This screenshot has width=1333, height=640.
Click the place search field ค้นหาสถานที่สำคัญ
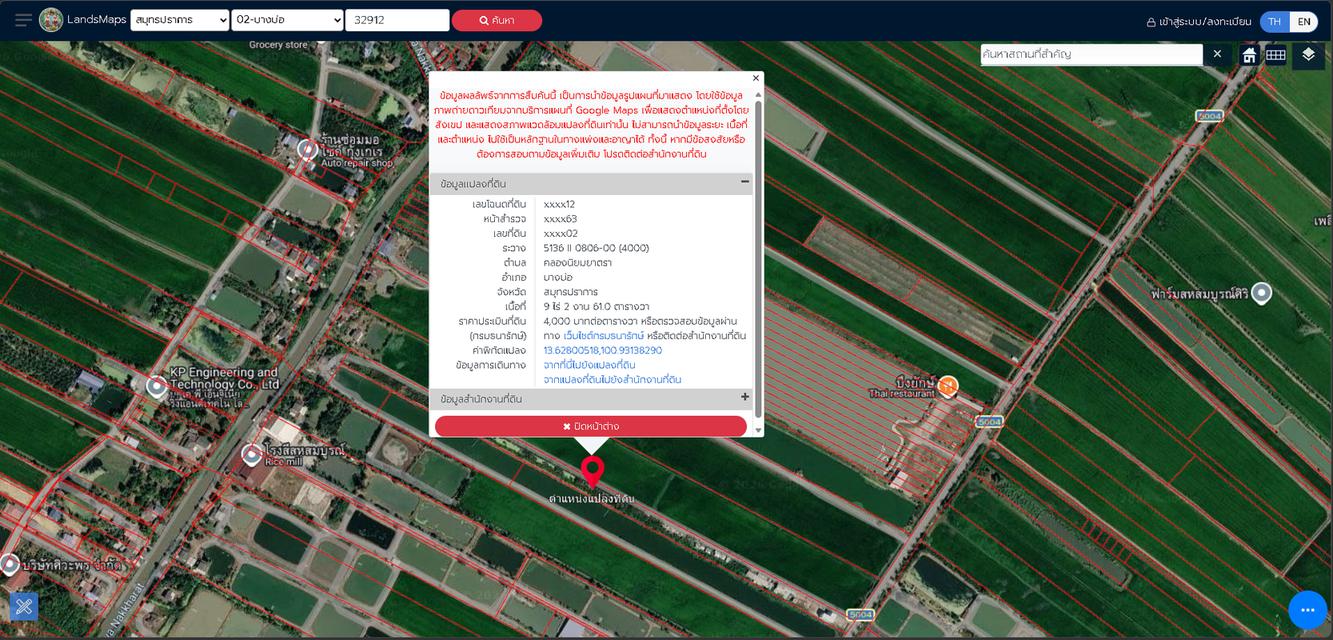tap(1090, 54)
